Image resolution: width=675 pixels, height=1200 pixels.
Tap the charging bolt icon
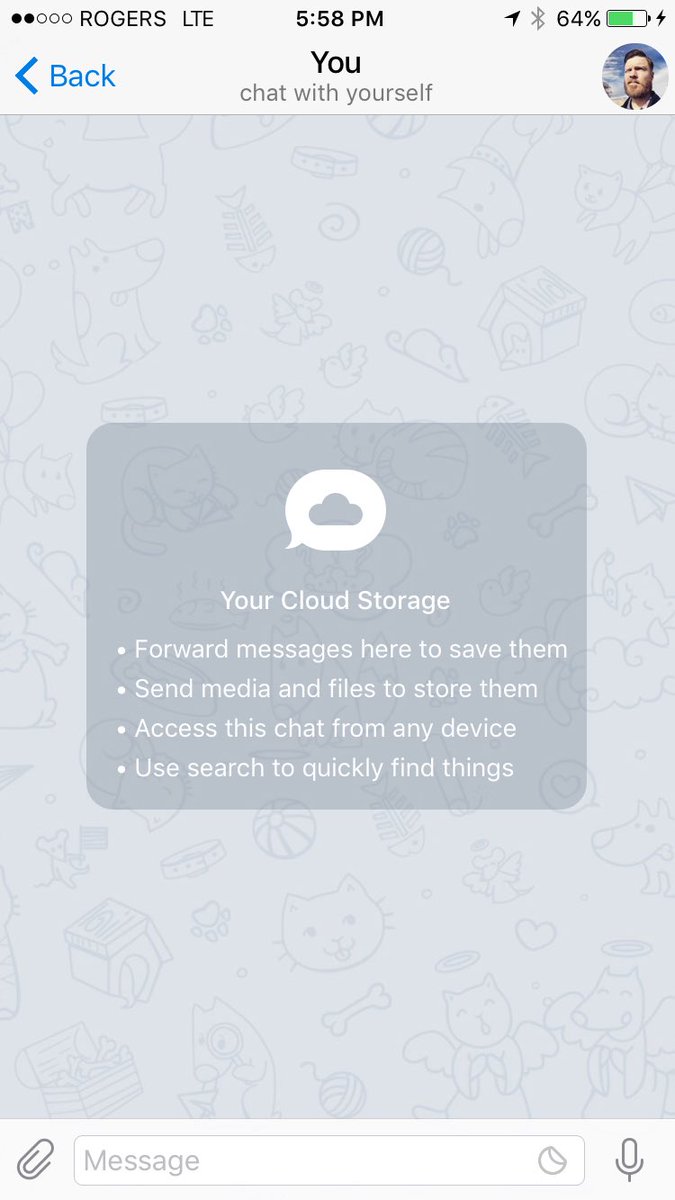coord(661,19)
